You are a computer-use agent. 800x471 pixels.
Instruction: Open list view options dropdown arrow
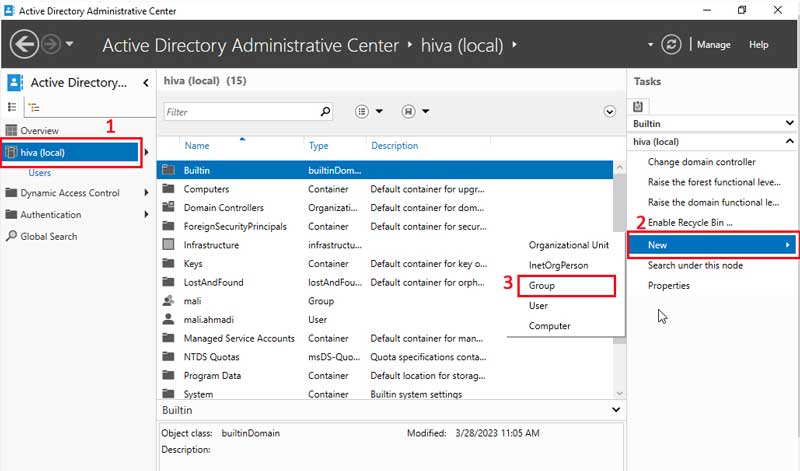(380, 111)
